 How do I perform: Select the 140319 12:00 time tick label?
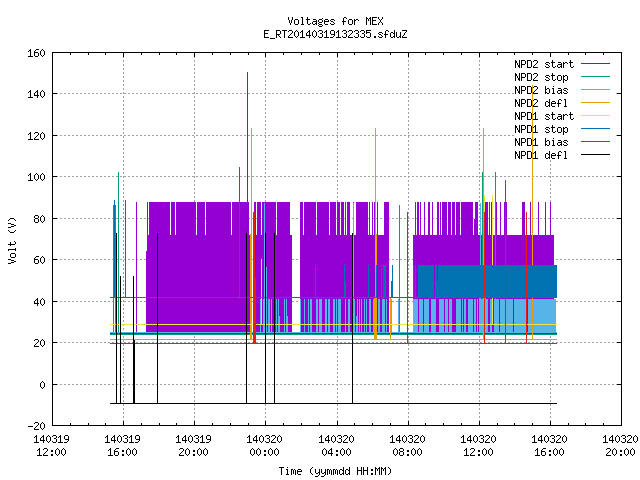pyautogui.click(x=51, y=446)
